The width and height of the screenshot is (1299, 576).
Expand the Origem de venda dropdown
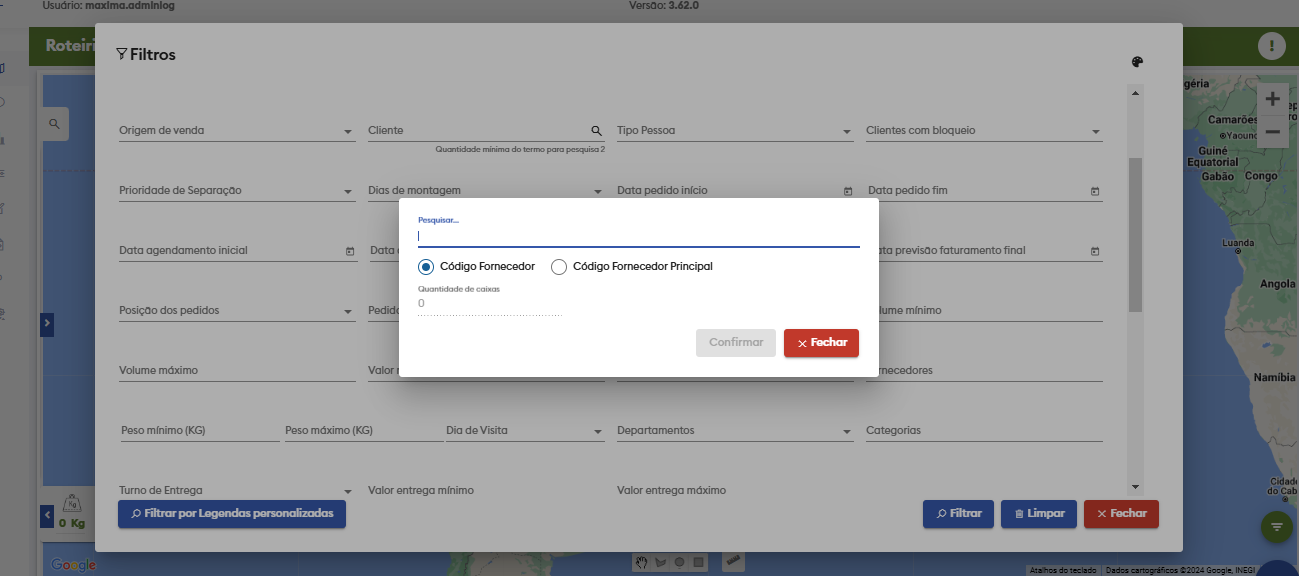(347, 132)
